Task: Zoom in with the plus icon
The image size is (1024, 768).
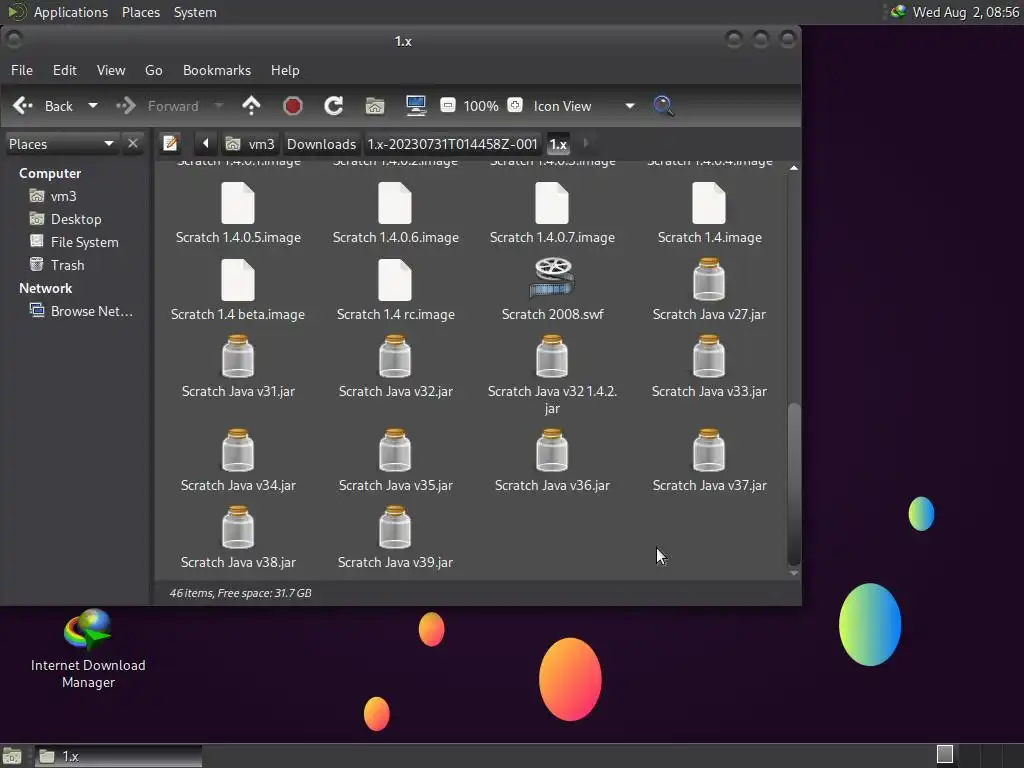Action: pyautogui.click(x=515, y=105)
